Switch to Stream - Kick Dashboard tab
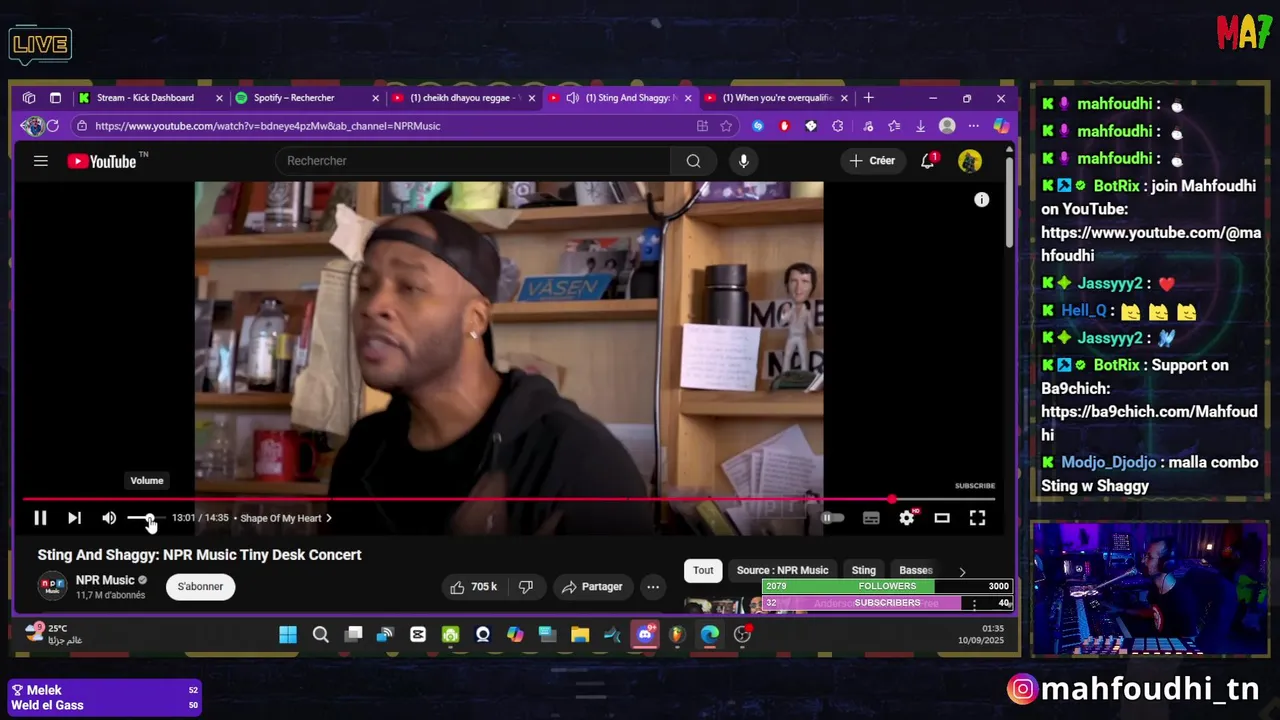 pyautogui.click(x=145, y=98)
